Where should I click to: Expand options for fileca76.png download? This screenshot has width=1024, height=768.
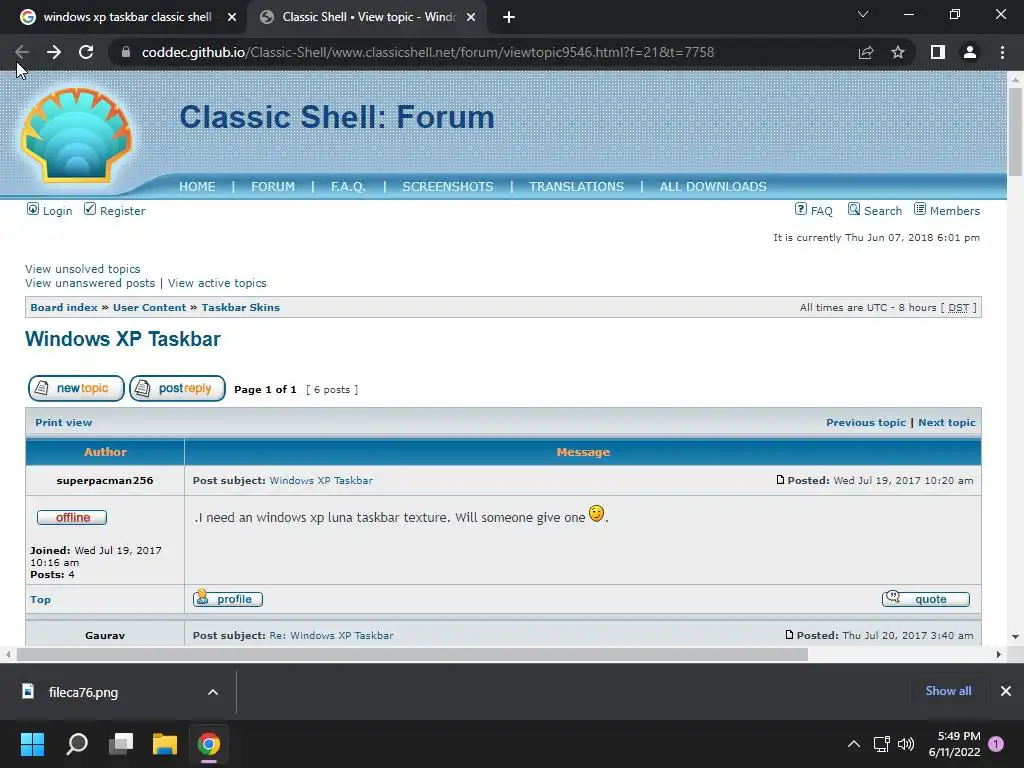[213, 692]
